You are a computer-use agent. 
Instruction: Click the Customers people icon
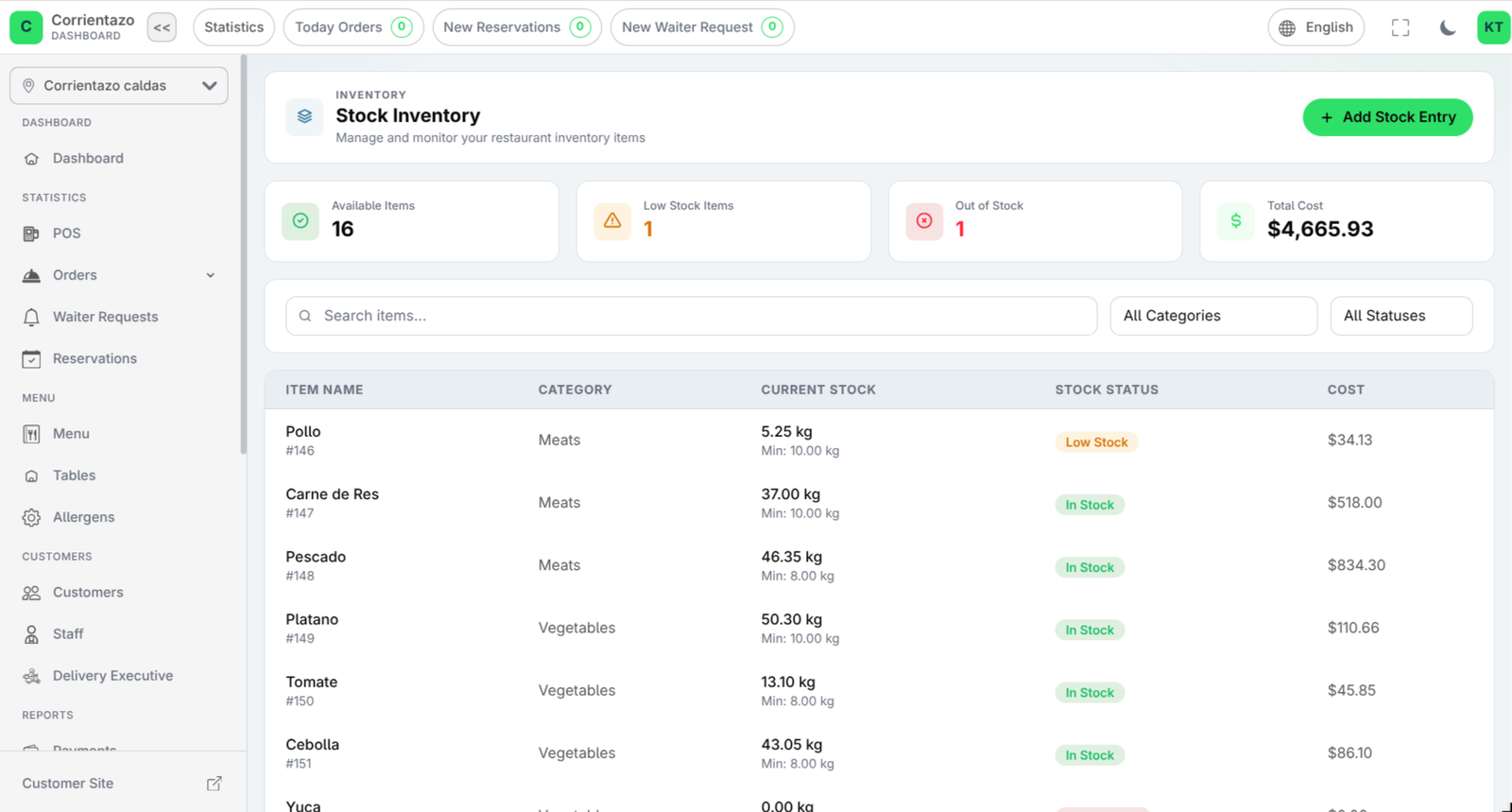pos(31,593)
